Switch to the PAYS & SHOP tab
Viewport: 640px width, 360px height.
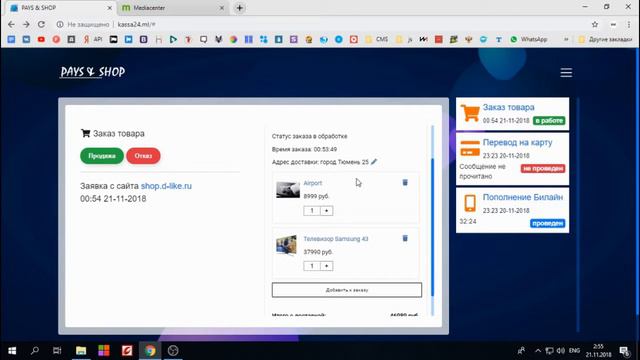point(60,8)
